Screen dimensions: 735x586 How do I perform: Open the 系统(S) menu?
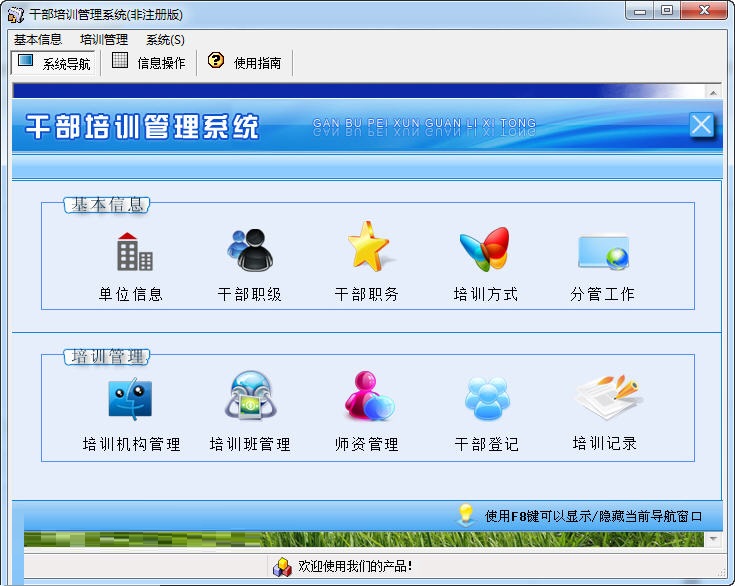click(x=165, y=40)
